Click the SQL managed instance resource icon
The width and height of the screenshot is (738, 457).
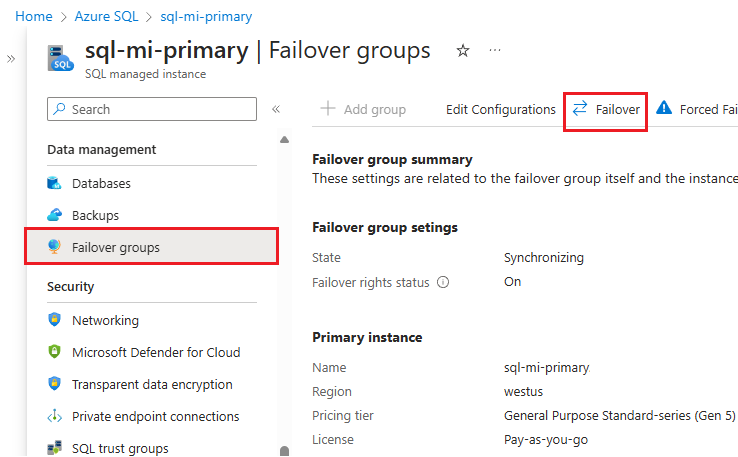[62, 57]
